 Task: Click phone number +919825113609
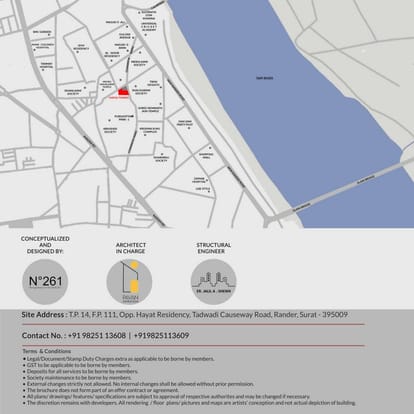click(161, 336)
